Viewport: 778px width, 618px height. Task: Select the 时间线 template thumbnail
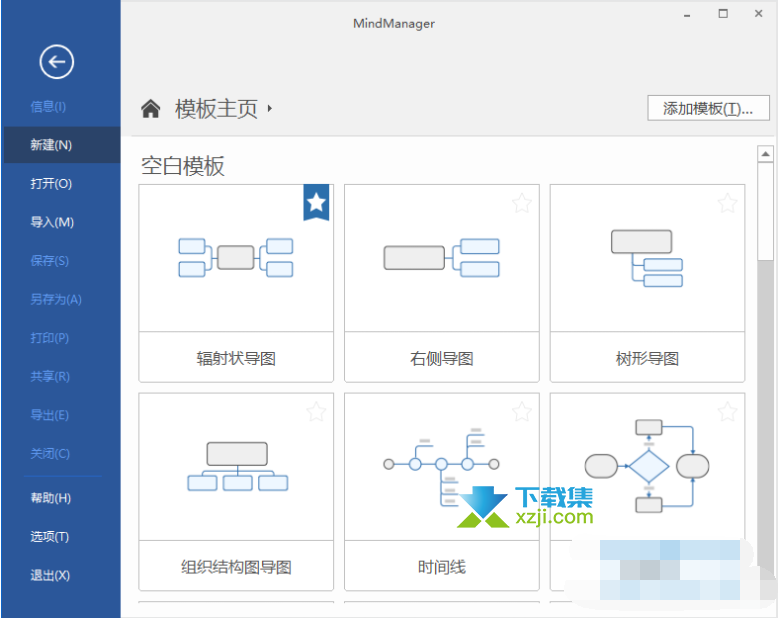[x=442, y=467]
